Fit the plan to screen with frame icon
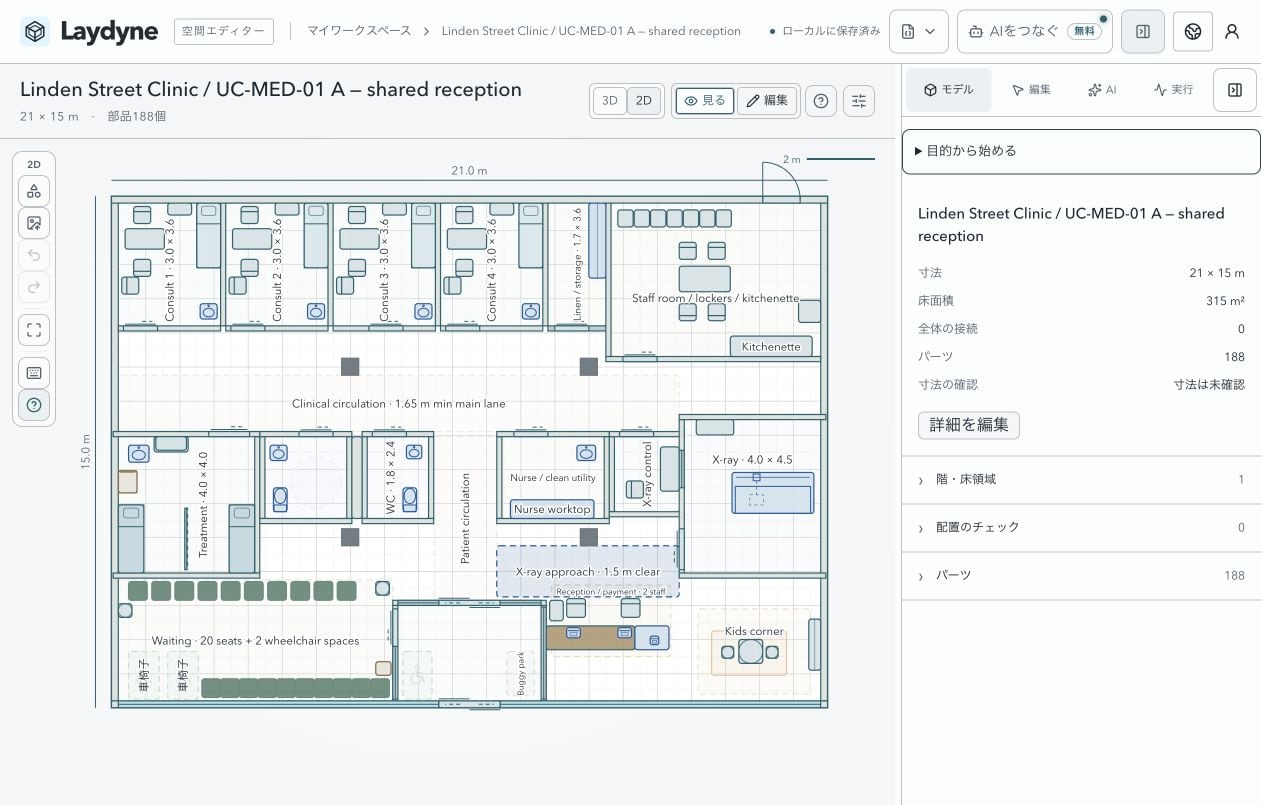The width and height of the screenshot is (1261, 805). click(34, 330)
